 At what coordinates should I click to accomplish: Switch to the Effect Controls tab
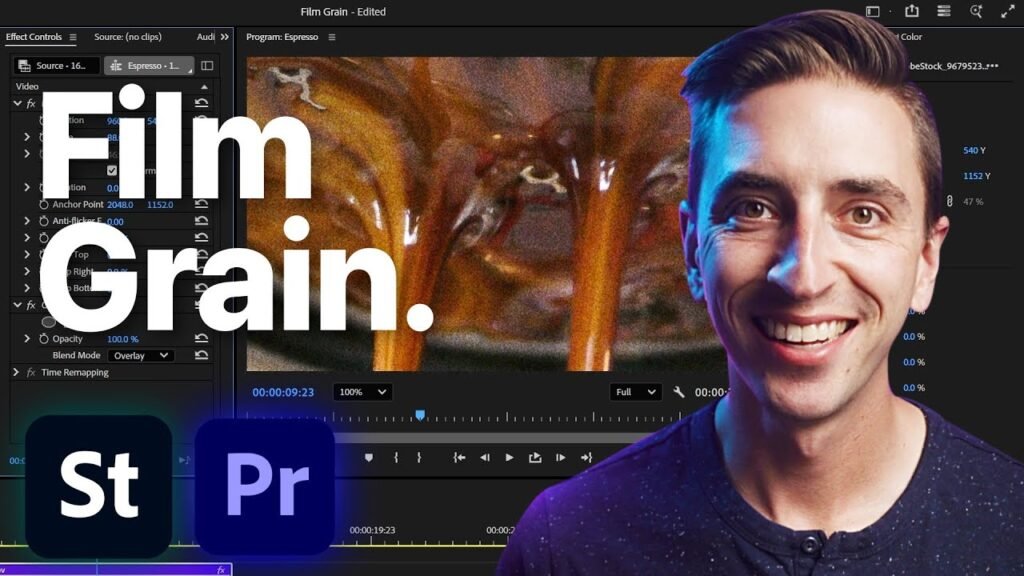point(34,37)
